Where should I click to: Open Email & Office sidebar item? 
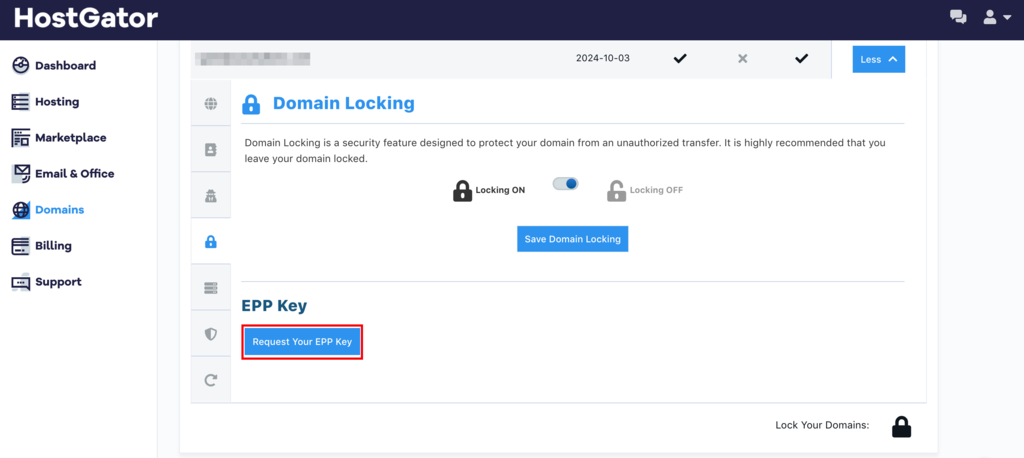click(74, 174)
